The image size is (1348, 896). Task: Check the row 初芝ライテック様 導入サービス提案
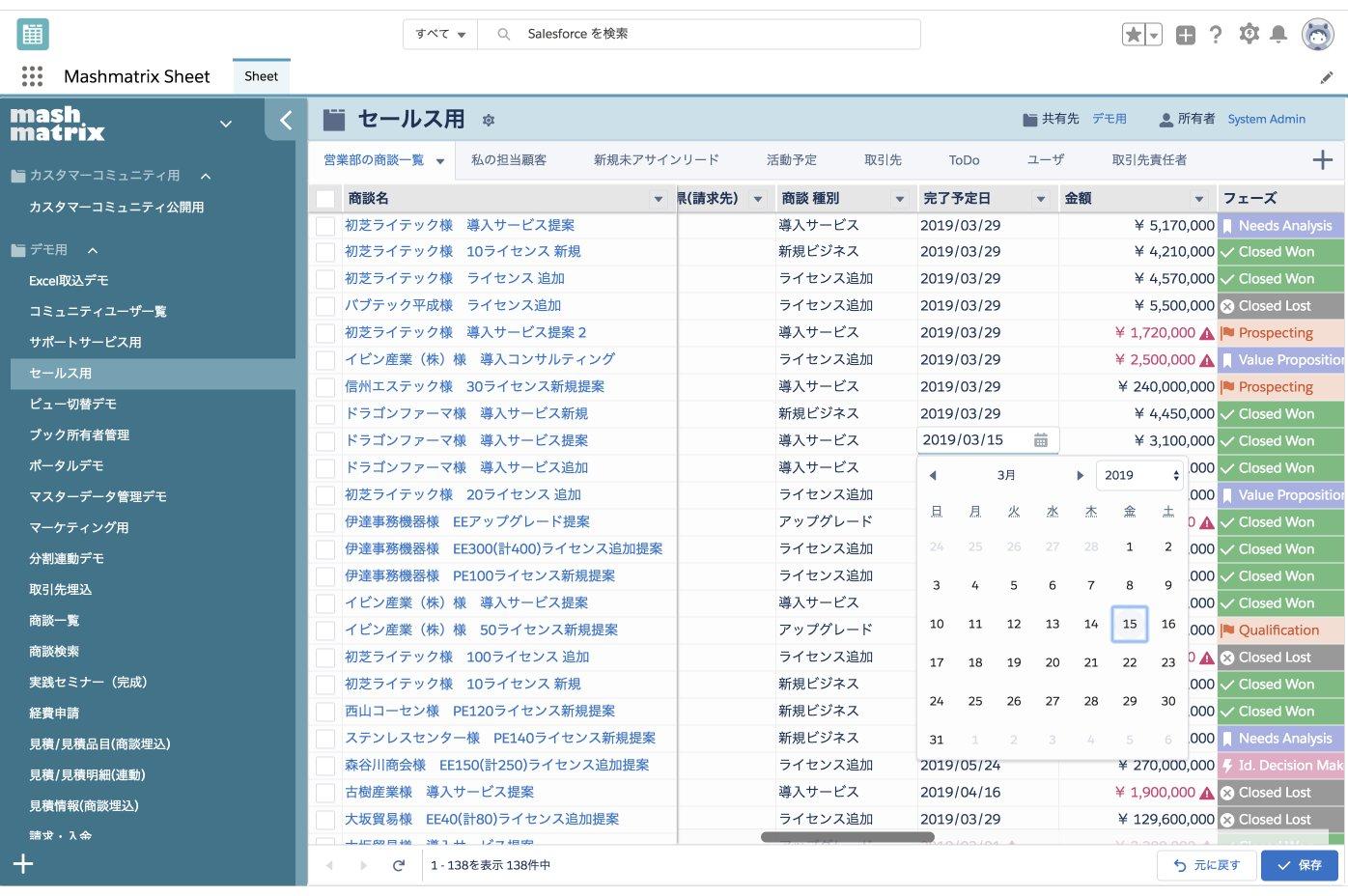[x=325, y=226]
